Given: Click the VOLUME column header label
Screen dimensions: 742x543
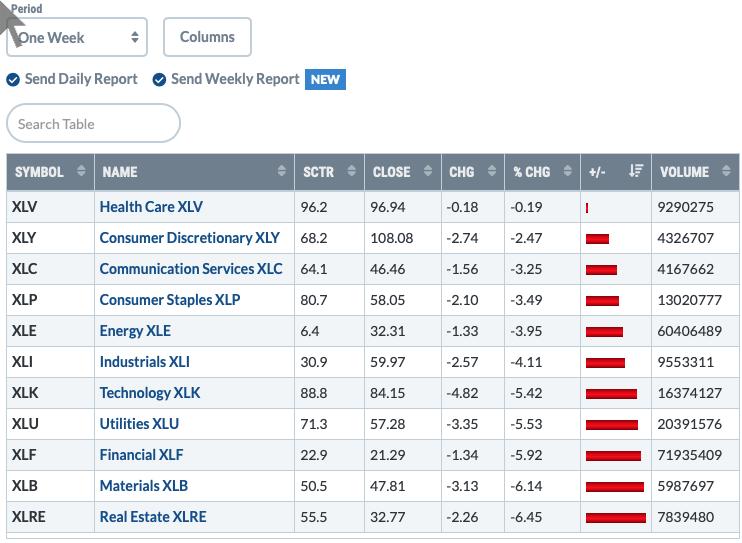Looking at the screenshot, I should [684, 171].
